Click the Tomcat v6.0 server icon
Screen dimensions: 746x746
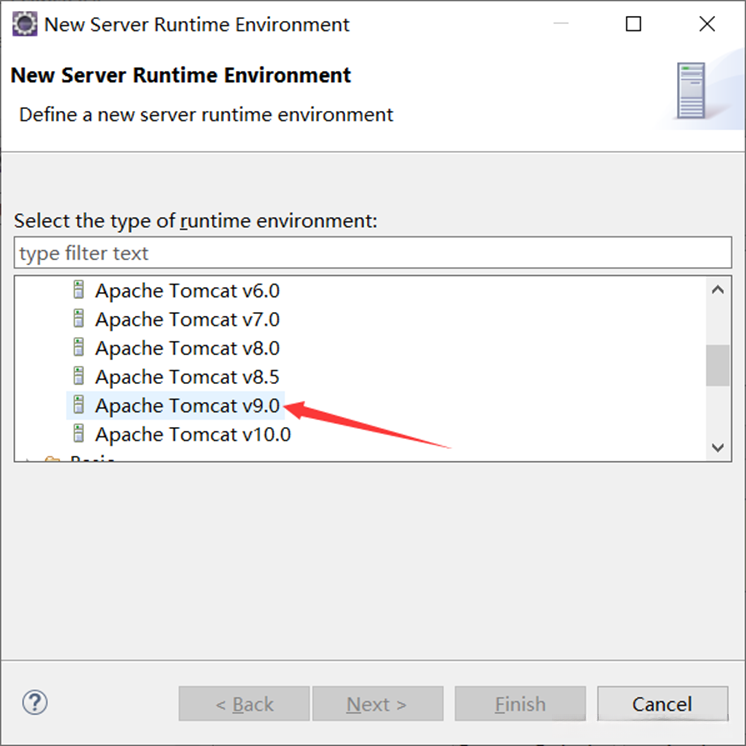pos(79,291)
